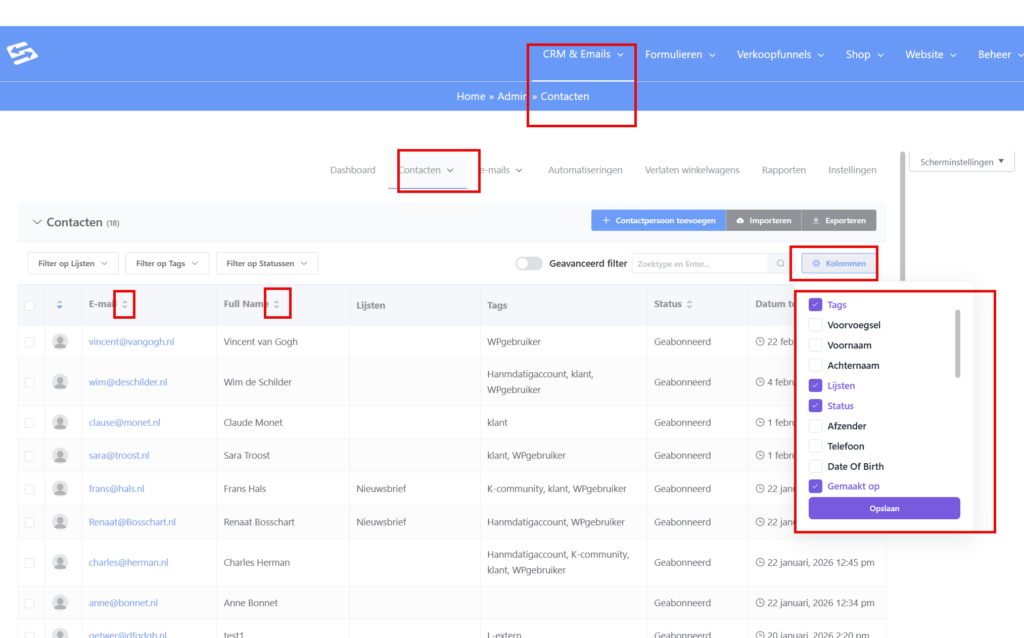Toggle the Geavanceerd filter switch
The height and width of the screenshot is (638, 1024).
coord(528,264)
